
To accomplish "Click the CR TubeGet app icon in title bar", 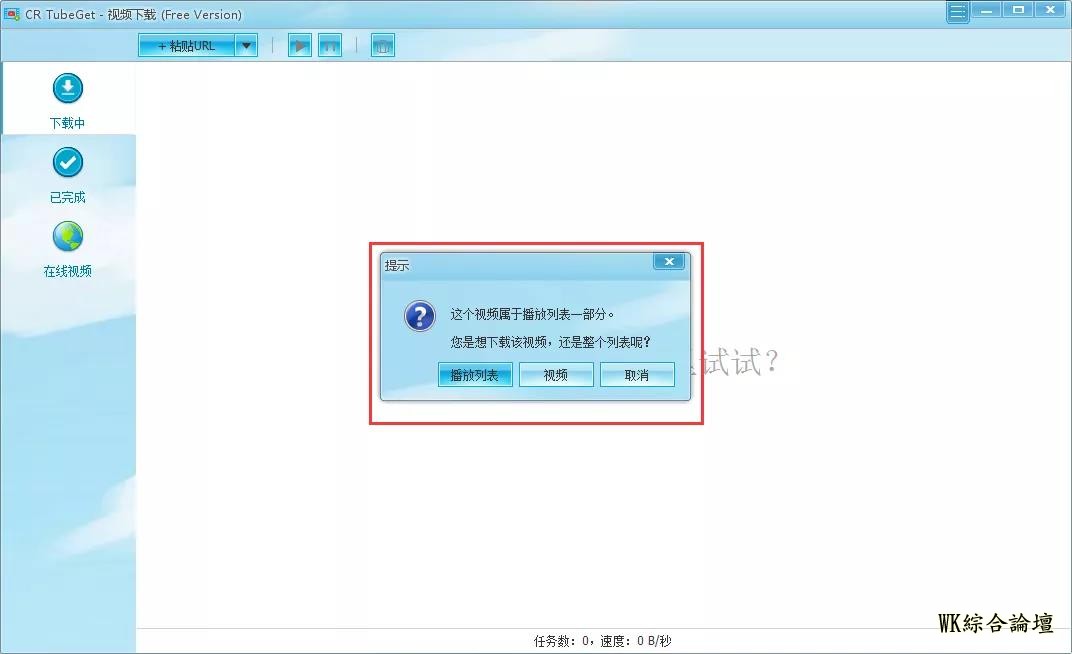I will (12, 14).
